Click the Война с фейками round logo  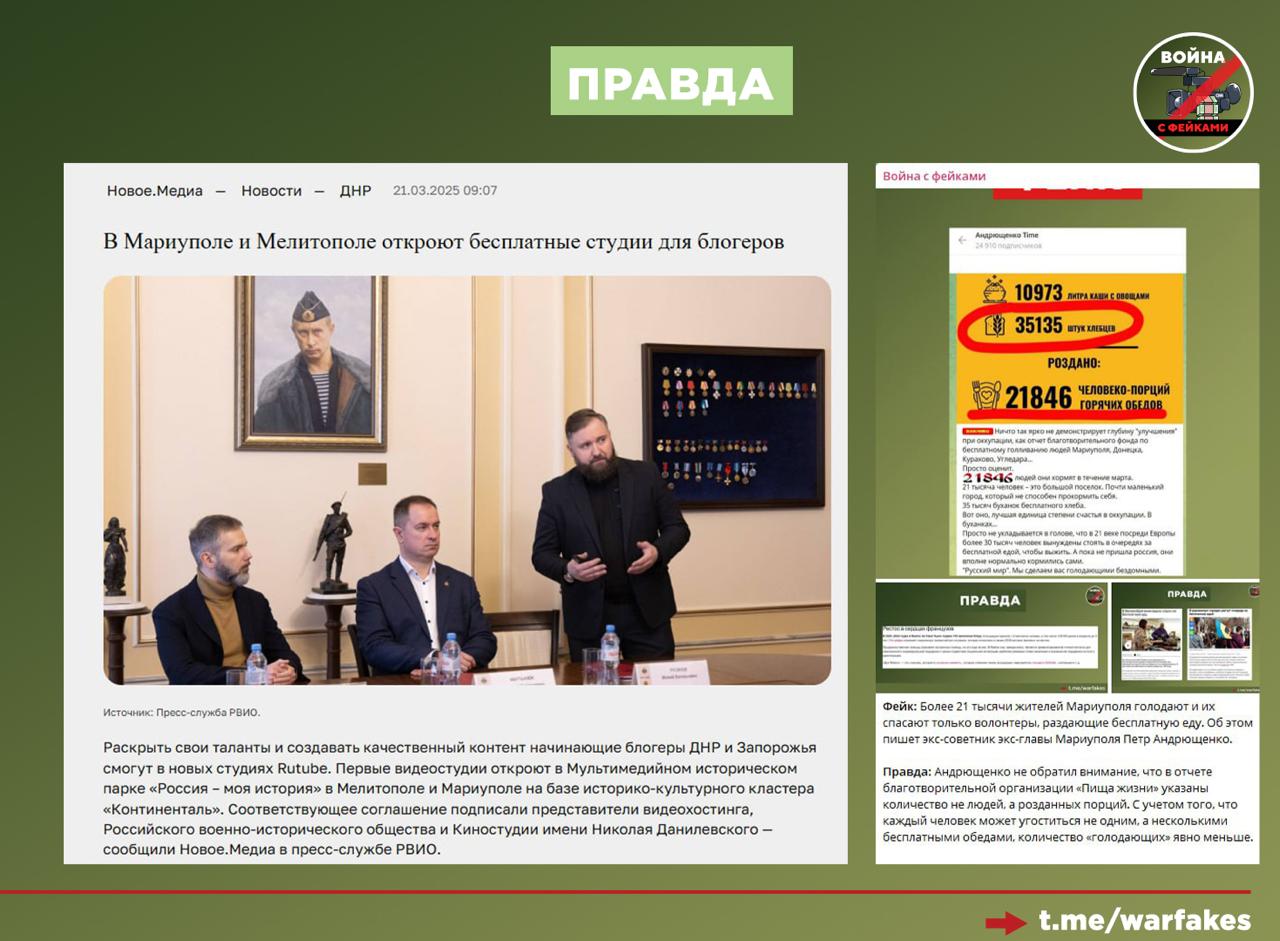(1193, 93)
